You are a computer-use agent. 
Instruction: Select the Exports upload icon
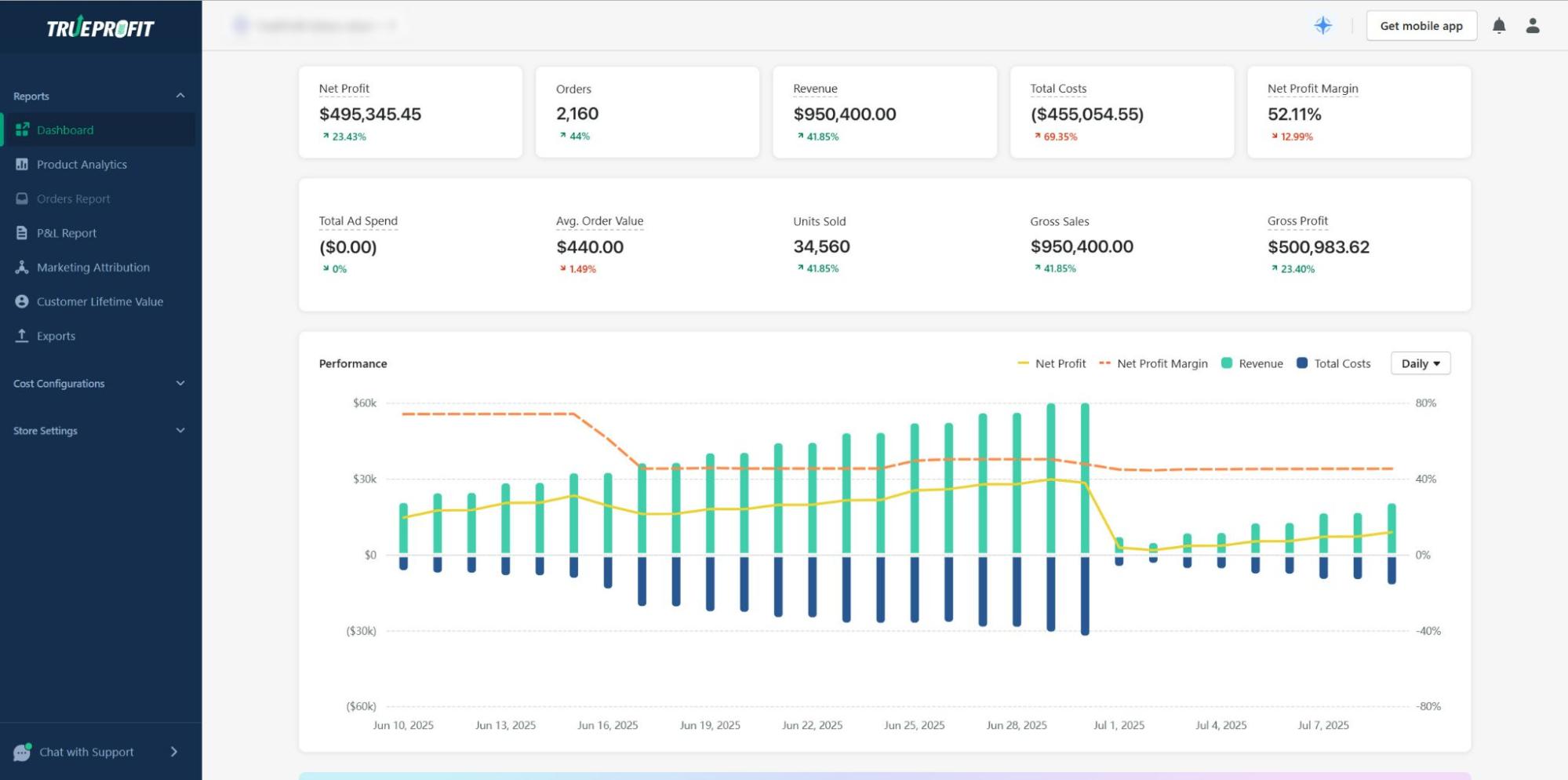coord(21,336)
